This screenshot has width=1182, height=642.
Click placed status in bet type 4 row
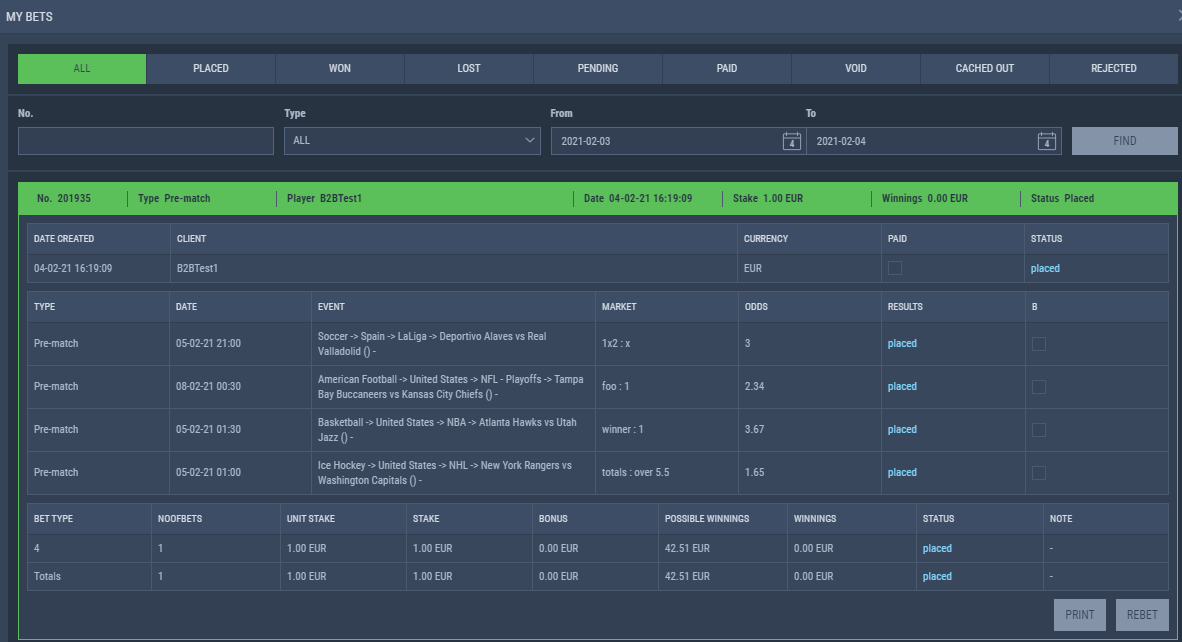pos(937,549)
